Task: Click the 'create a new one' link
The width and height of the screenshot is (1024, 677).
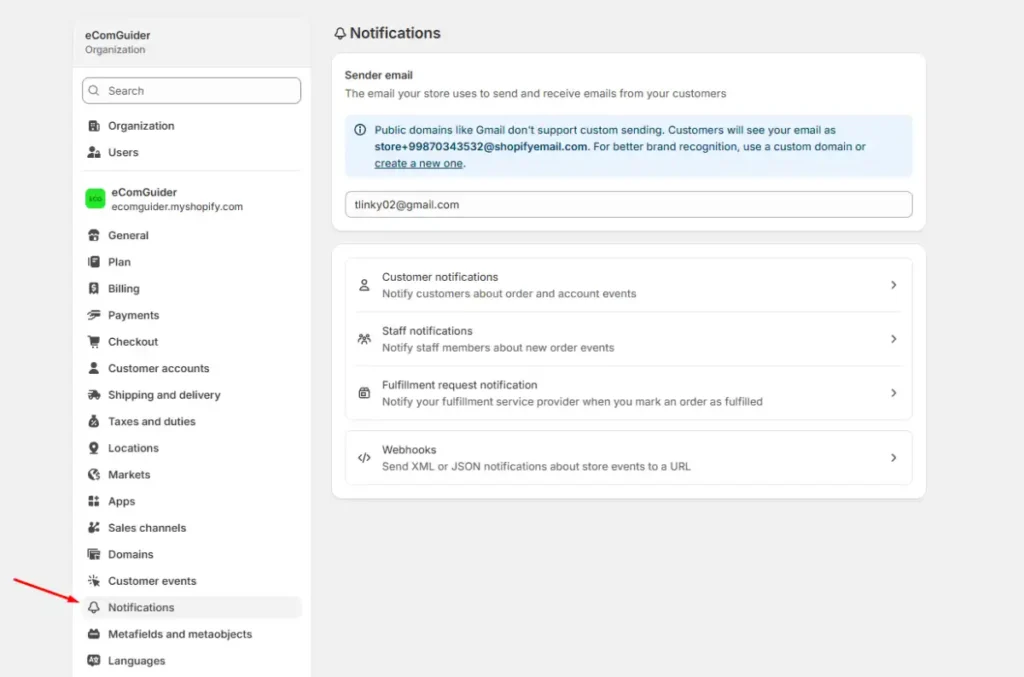Action: 418,163
